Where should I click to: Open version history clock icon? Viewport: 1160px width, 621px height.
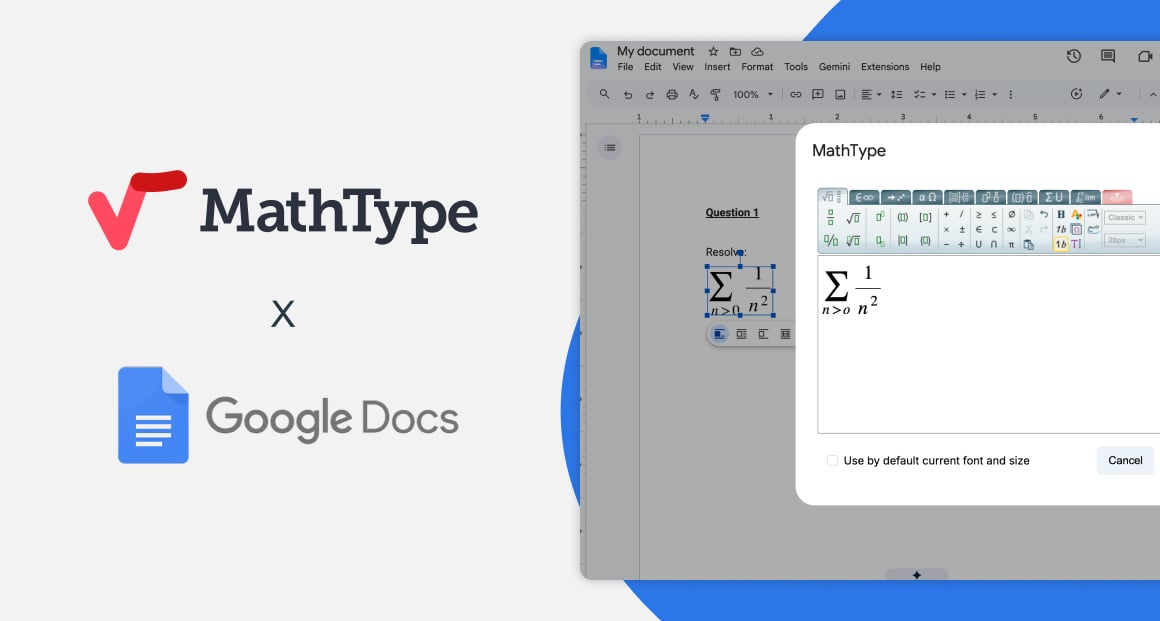click(1073, 56)
